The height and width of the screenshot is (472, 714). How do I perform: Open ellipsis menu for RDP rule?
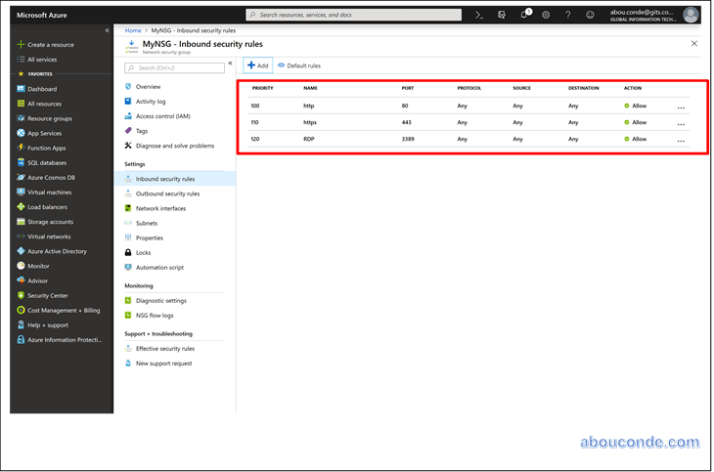[681, 140]
